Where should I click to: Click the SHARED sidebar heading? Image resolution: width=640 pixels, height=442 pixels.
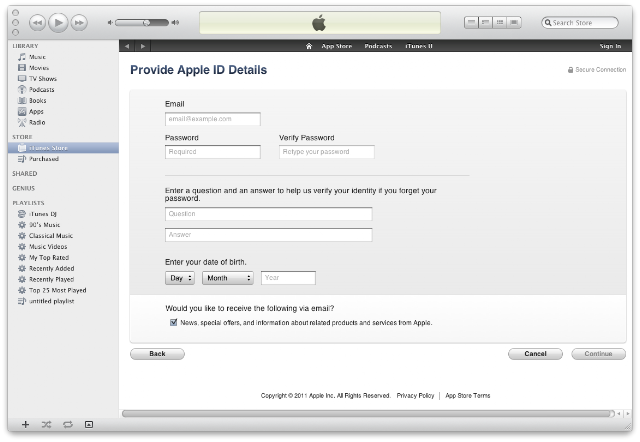click(x=24, y=173)
